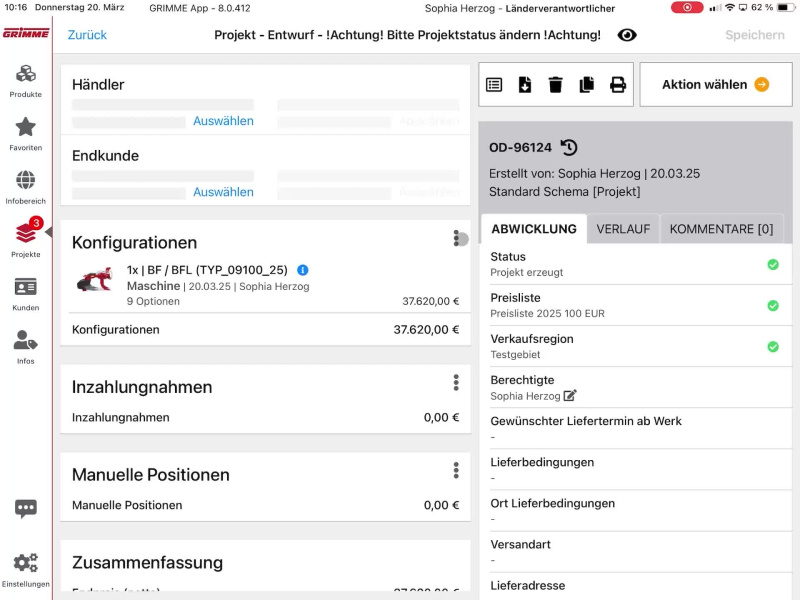Click the green check for Preisliste
The height and width of the screenshot is (600, 800).
[x=773, y=306]
